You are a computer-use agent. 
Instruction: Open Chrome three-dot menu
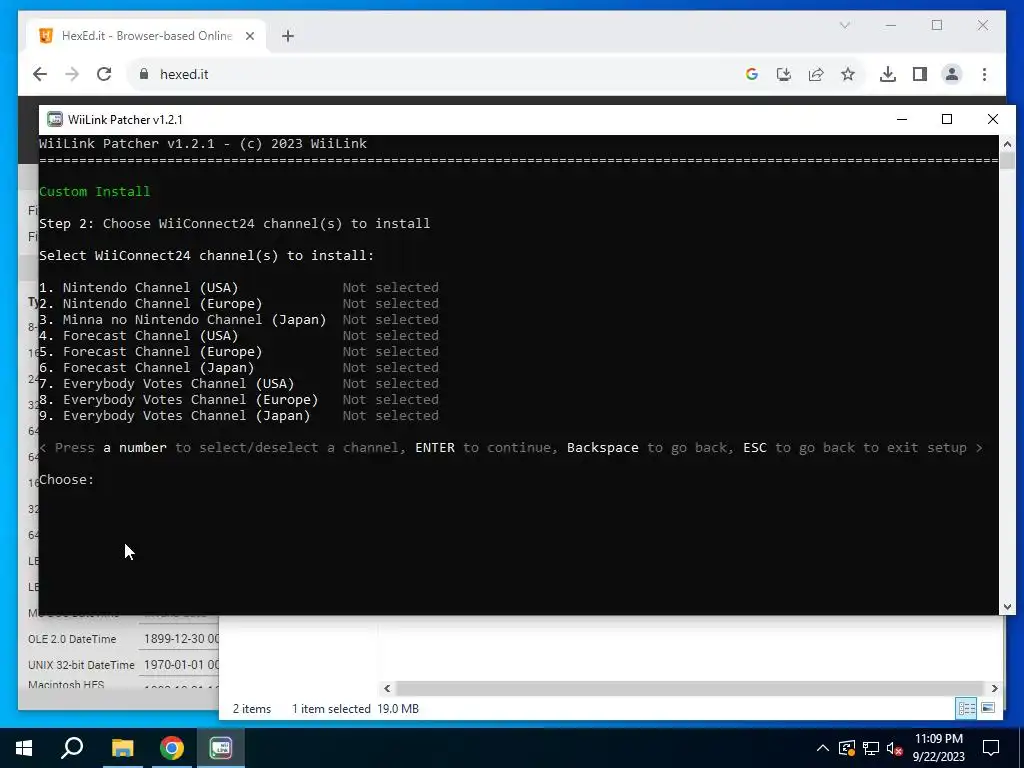coord(984,74)
